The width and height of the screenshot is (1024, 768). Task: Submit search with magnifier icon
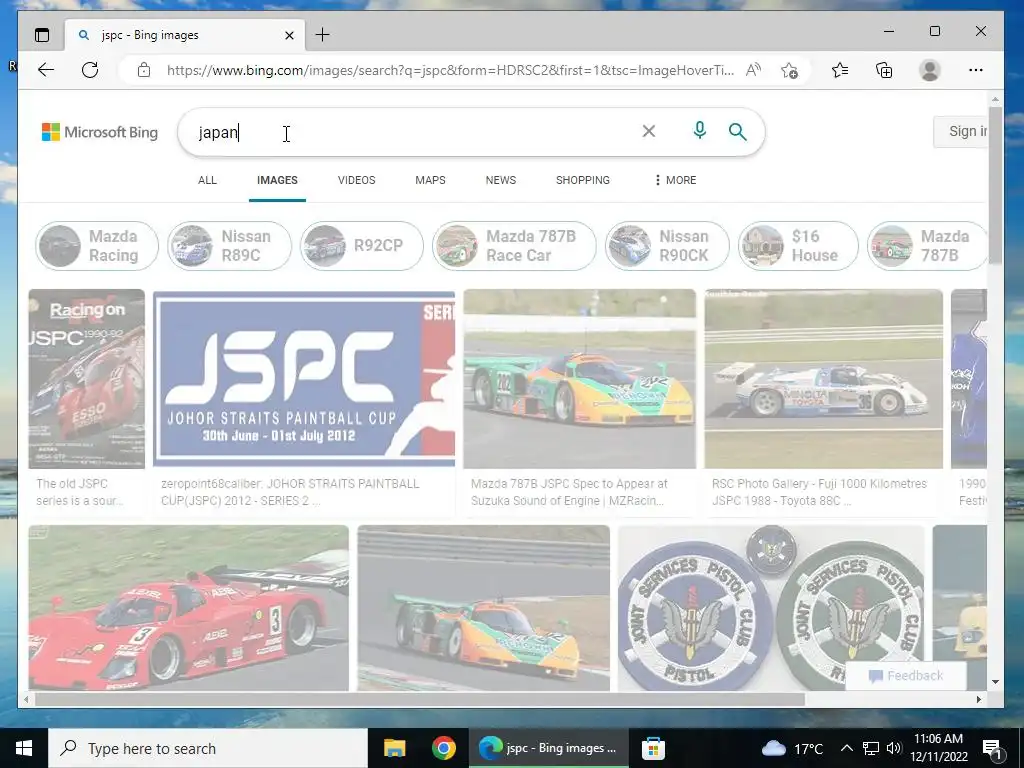(x=737, y=131)
